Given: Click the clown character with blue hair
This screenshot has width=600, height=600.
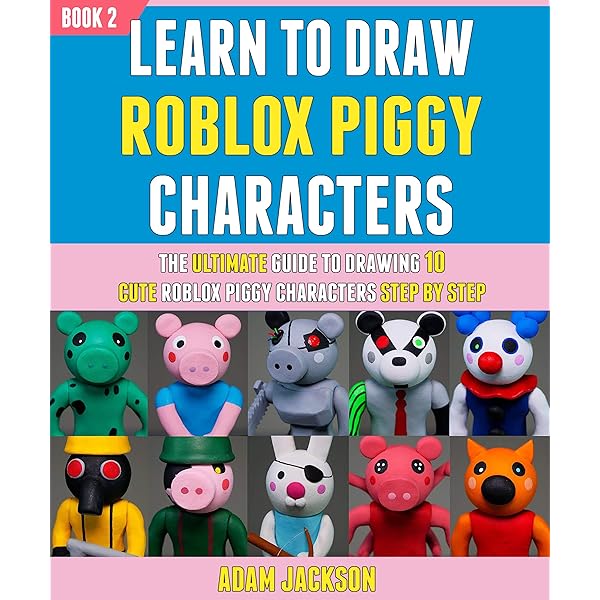Looking at the screenshot, I should pyautogui.click(x=500, y=373).
